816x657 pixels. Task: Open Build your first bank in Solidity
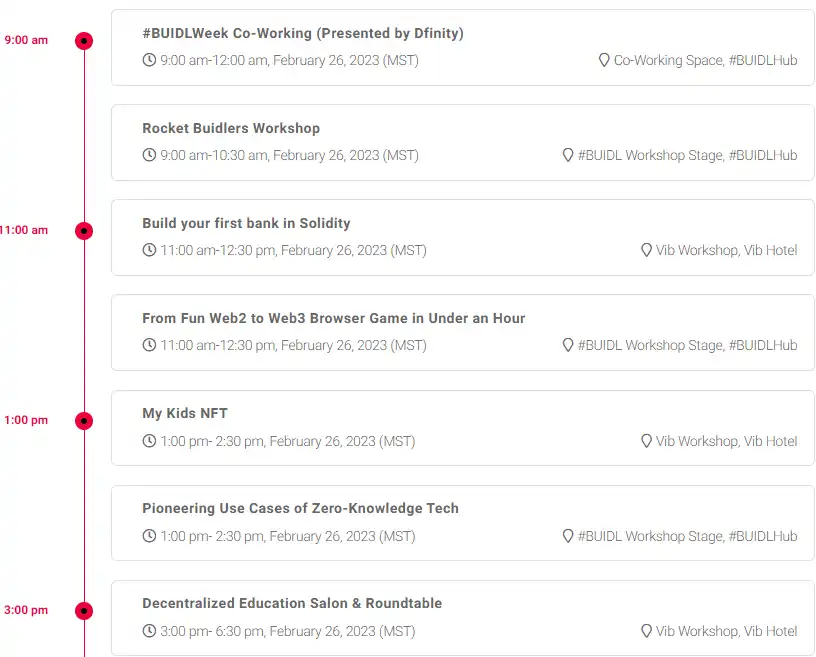246,223
